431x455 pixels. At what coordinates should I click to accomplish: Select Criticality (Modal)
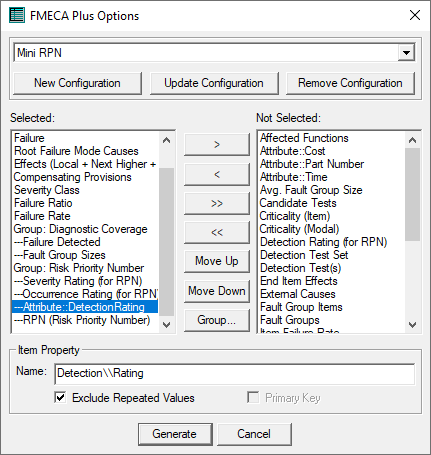click(332, 229)
